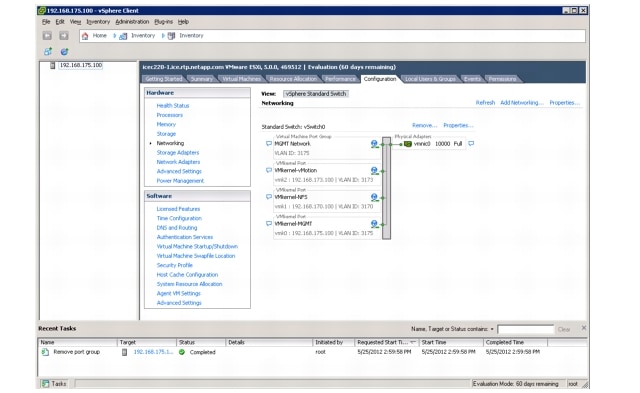Click speech bubble icon beside VMkernel-vMotion
Viewport: 640px width, 393px height.
click(x=269, y=170)
